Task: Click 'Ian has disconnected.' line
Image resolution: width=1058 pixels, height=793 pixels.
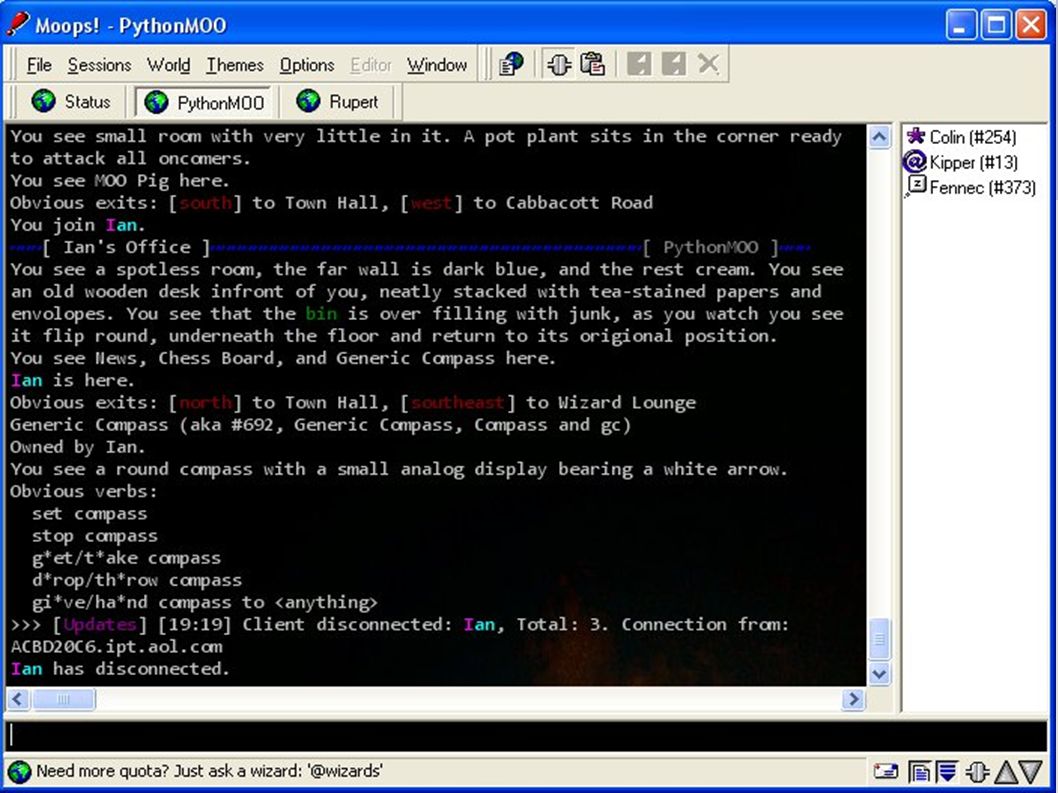Action: 120,669
